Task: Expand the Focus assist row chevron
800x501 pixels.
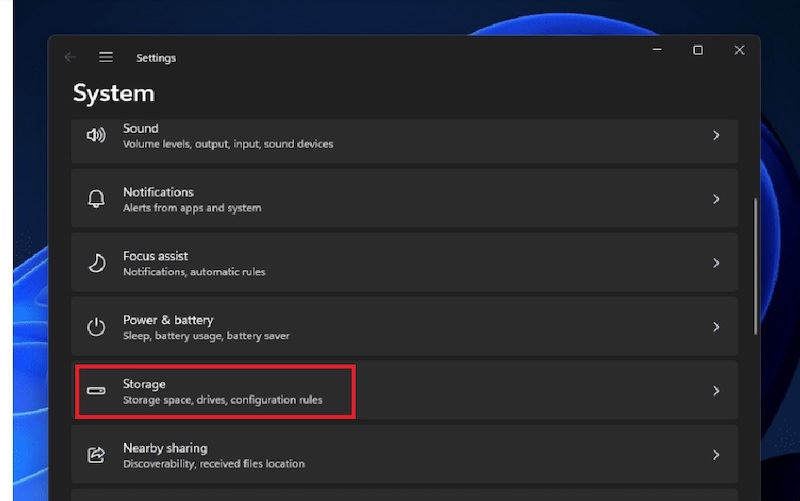Action: pos(716,263)
